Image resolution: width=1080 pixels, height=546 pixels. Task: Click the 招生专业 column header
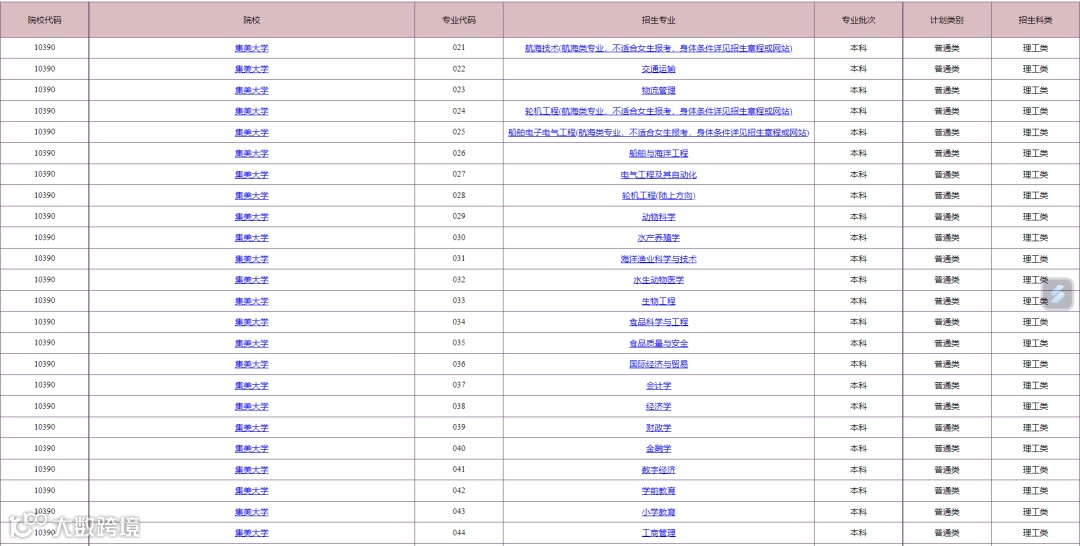pos(658,20)
